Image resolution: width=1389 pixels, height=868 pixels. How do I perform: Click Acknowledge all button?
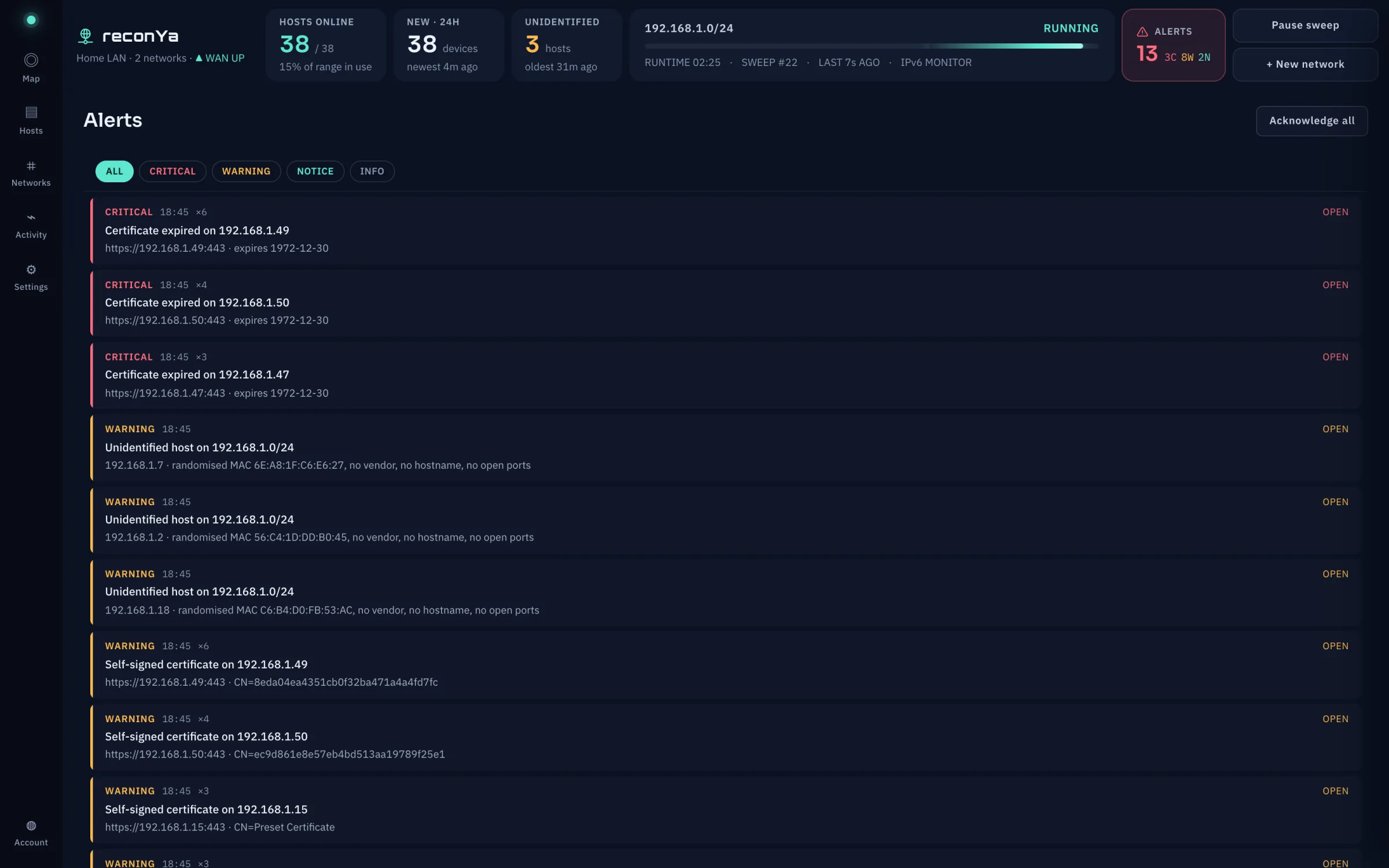pyautogui.click(x=1311, y=121)
